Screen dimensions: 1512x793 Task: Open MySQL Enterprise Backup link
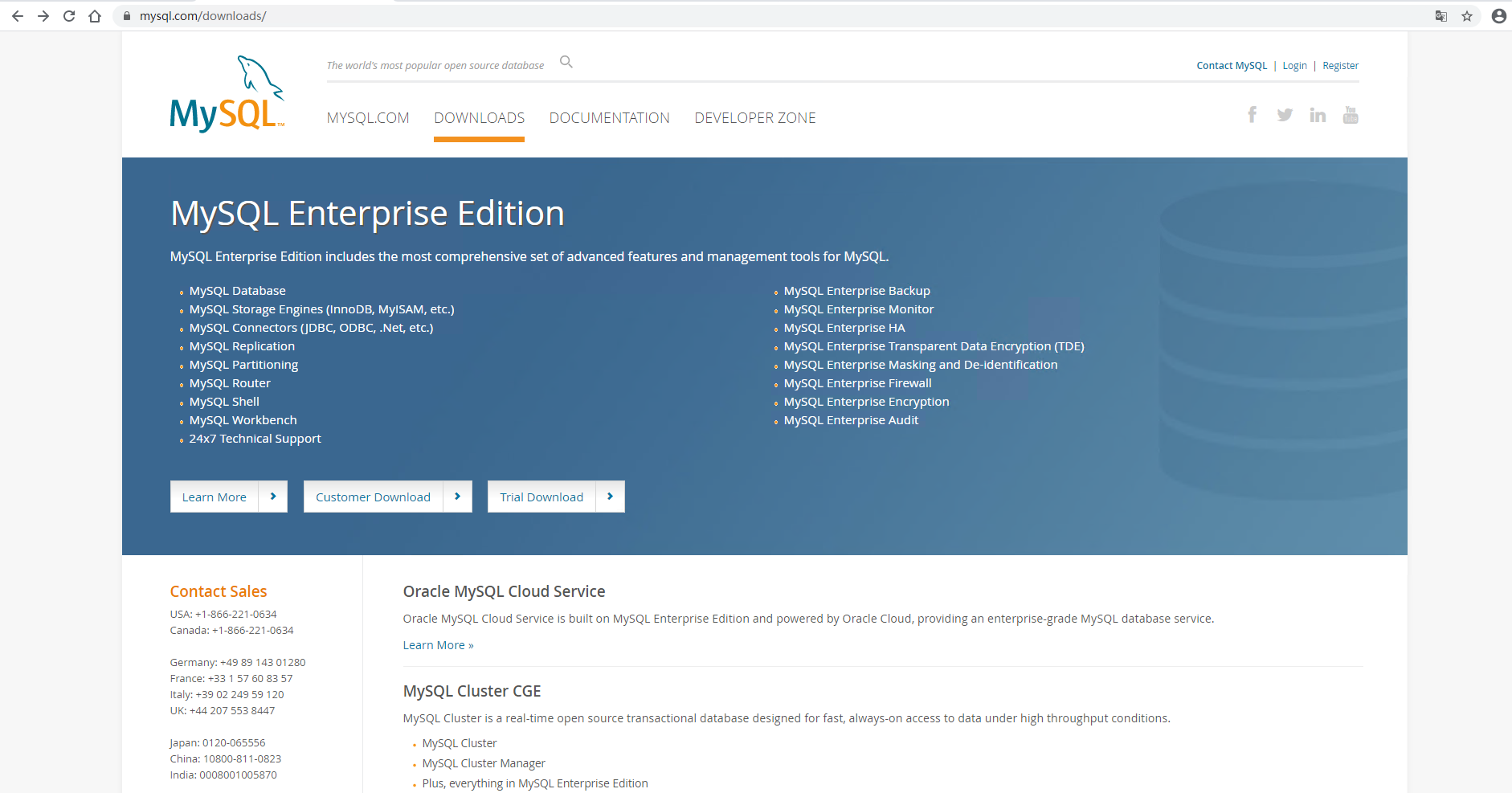point(857,291)
